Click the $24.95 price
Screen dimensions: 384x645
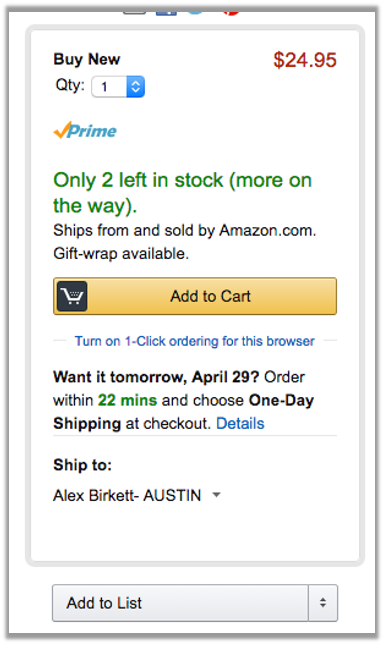pos(305,60)
